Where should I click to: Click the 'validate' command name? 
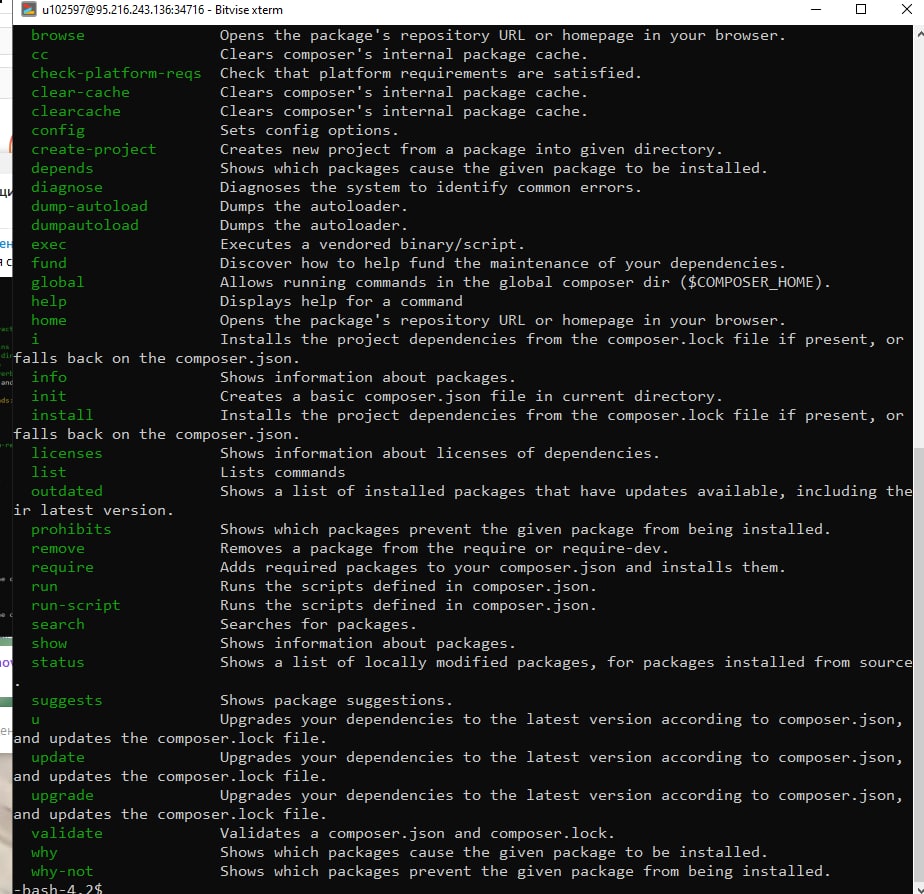(x=67, y=833)
